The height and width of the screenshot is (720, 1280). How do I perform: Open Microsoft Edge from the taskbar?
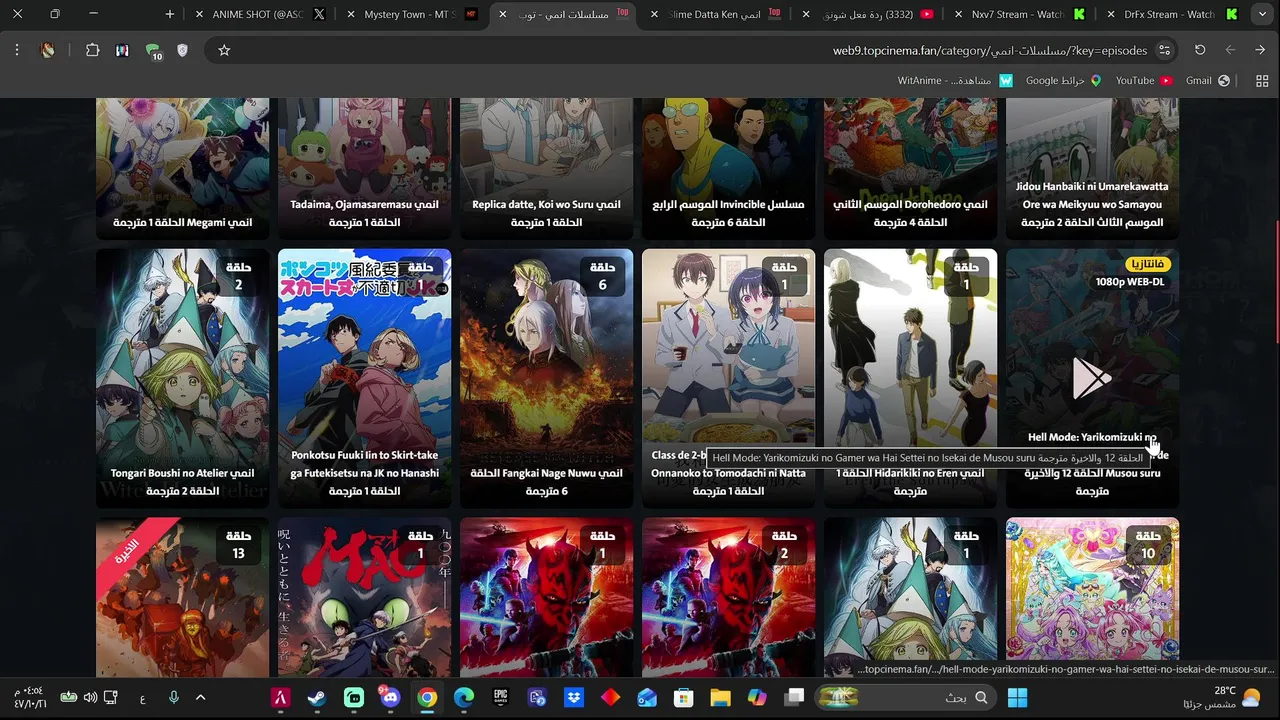pos(463,698)
